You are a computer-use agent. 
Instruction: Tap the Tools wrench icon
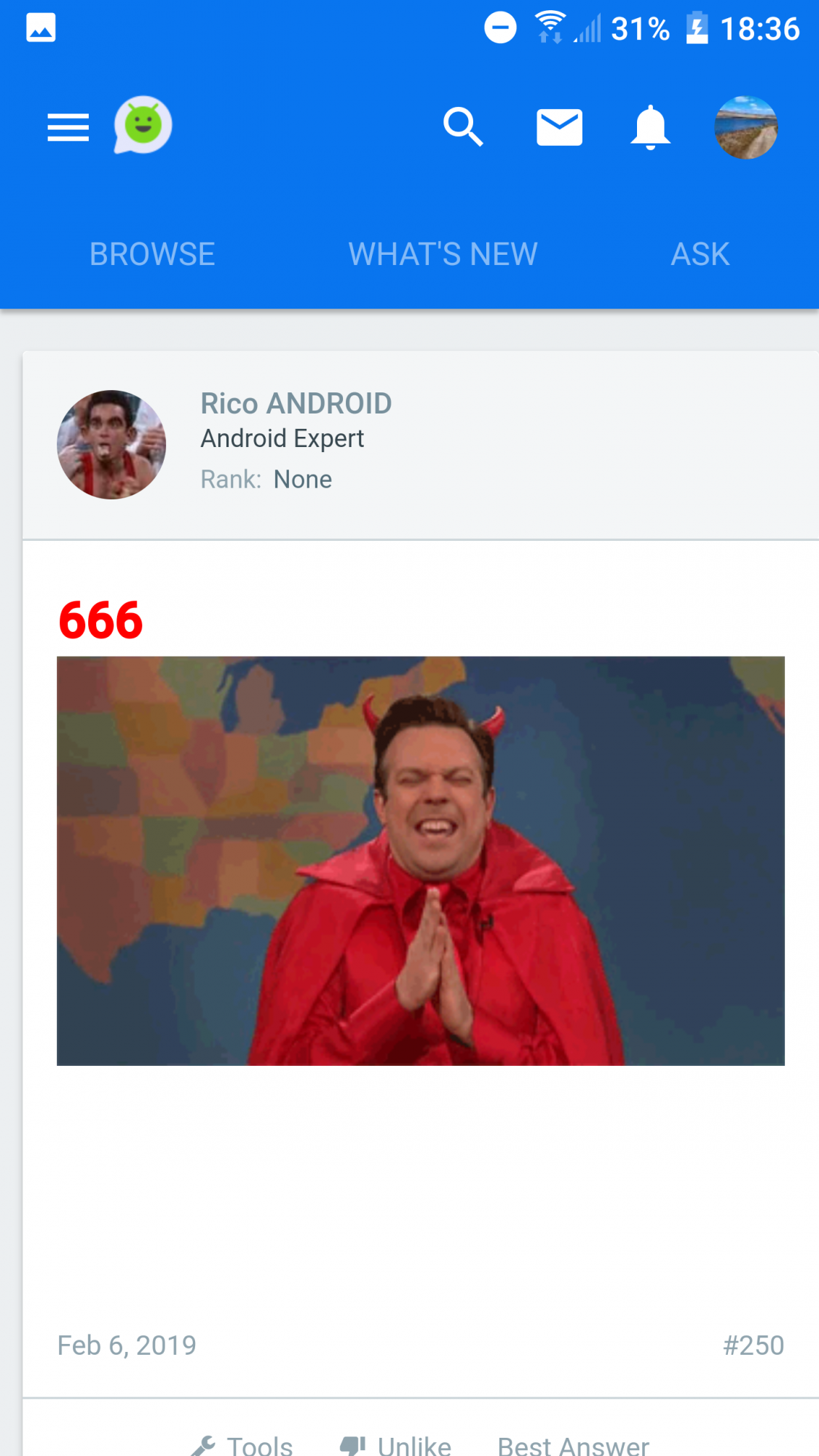click(x=204, y=1444)
